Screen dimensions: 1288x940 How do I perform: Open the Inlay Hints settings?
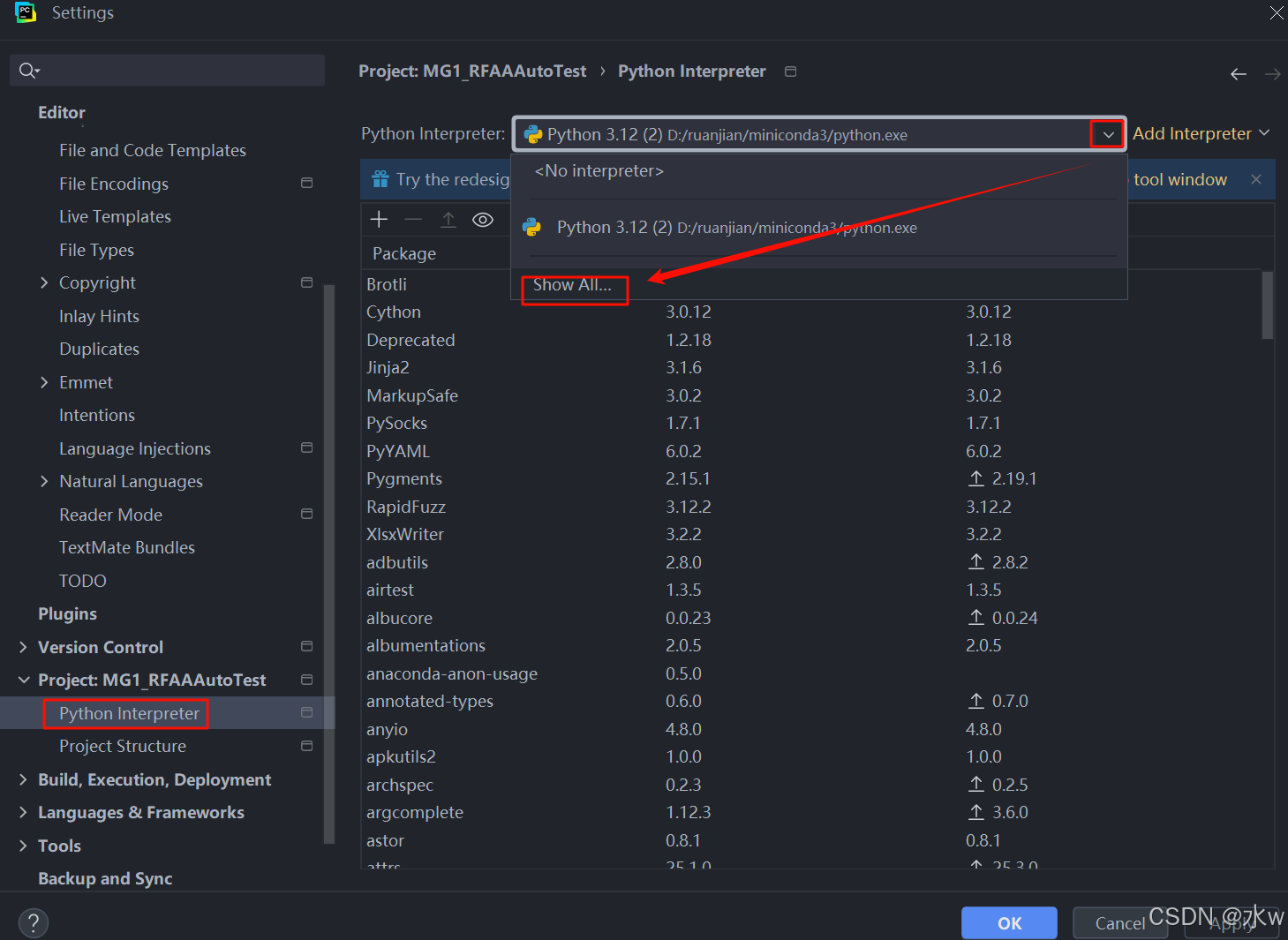(99, 316)
